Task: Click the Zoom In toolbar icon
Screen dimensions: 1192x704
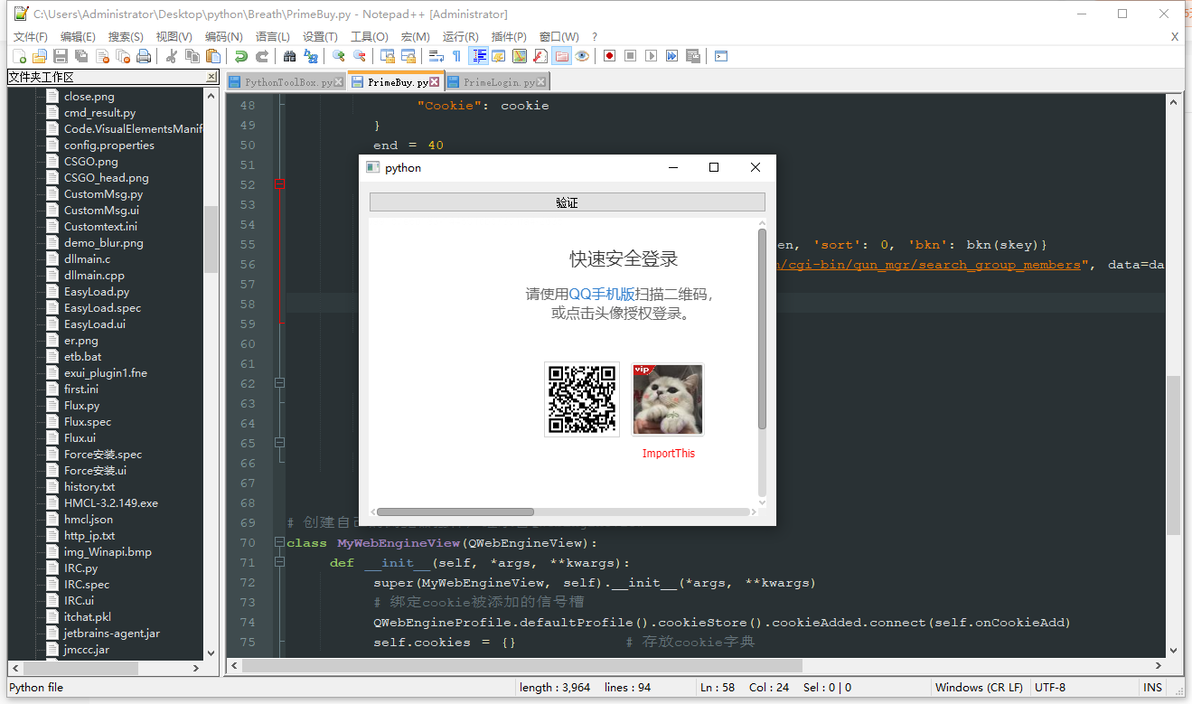Action: click(338, 56)
